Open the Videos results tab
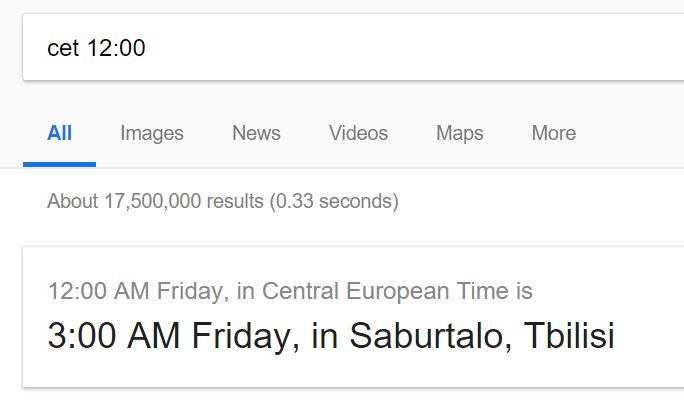 [358, 133]
